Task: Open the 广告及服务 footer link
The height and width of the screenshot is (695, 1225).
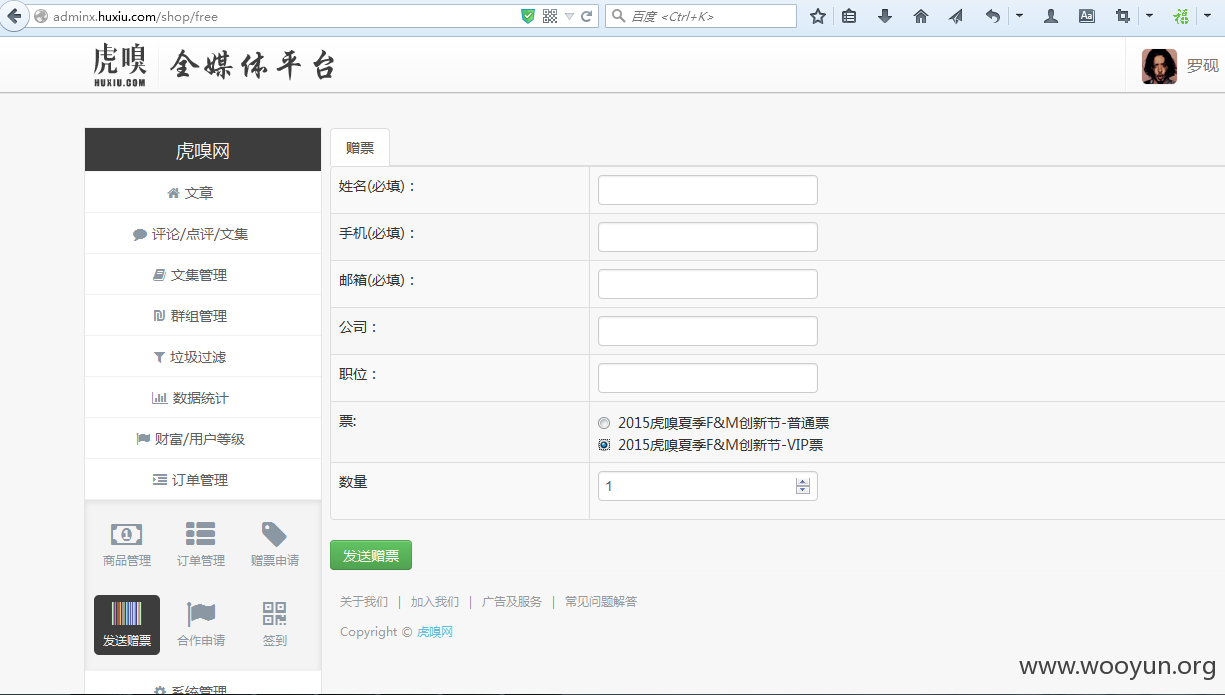Action: pyautogui.click(x=512, y=602)
